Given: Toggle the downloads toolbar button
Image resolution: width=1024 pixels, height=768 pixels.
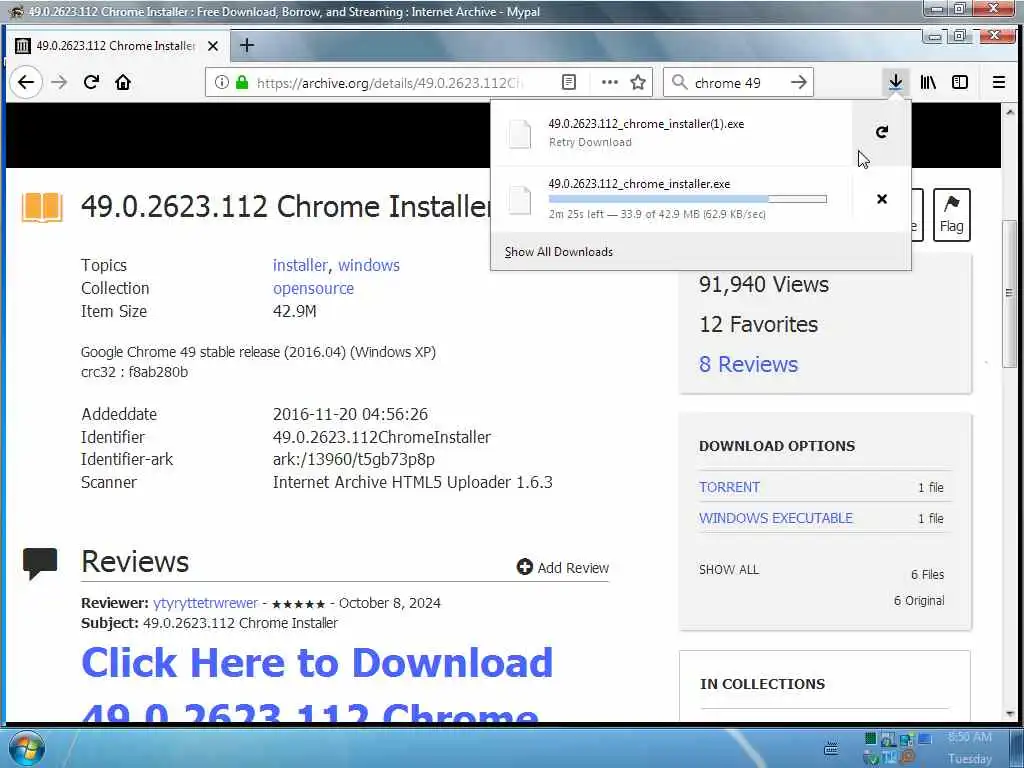Looking at the screenshot, I should 895,82.
